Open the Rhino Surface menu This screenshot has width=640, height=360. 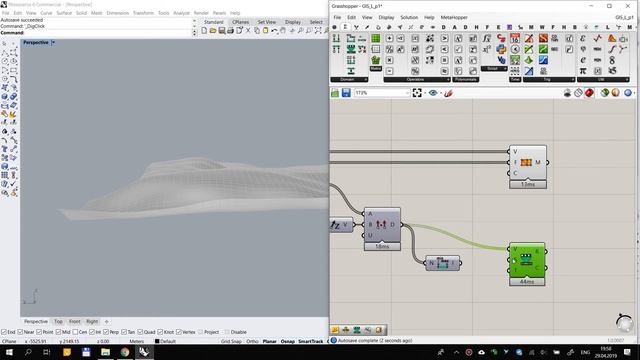coord(64,13)
